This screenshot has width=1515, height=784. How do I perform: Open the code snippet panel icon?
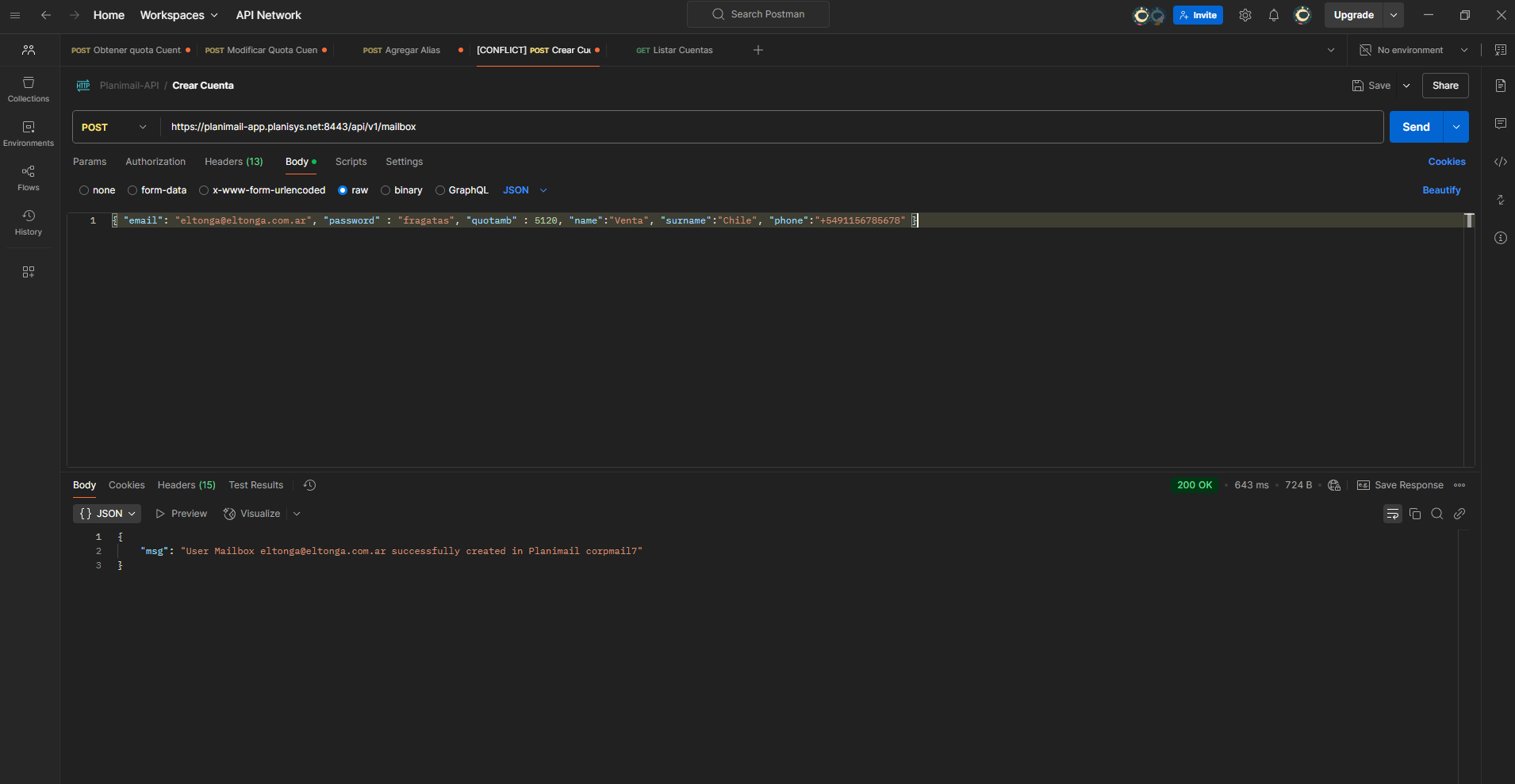(x=1501, y=162)
